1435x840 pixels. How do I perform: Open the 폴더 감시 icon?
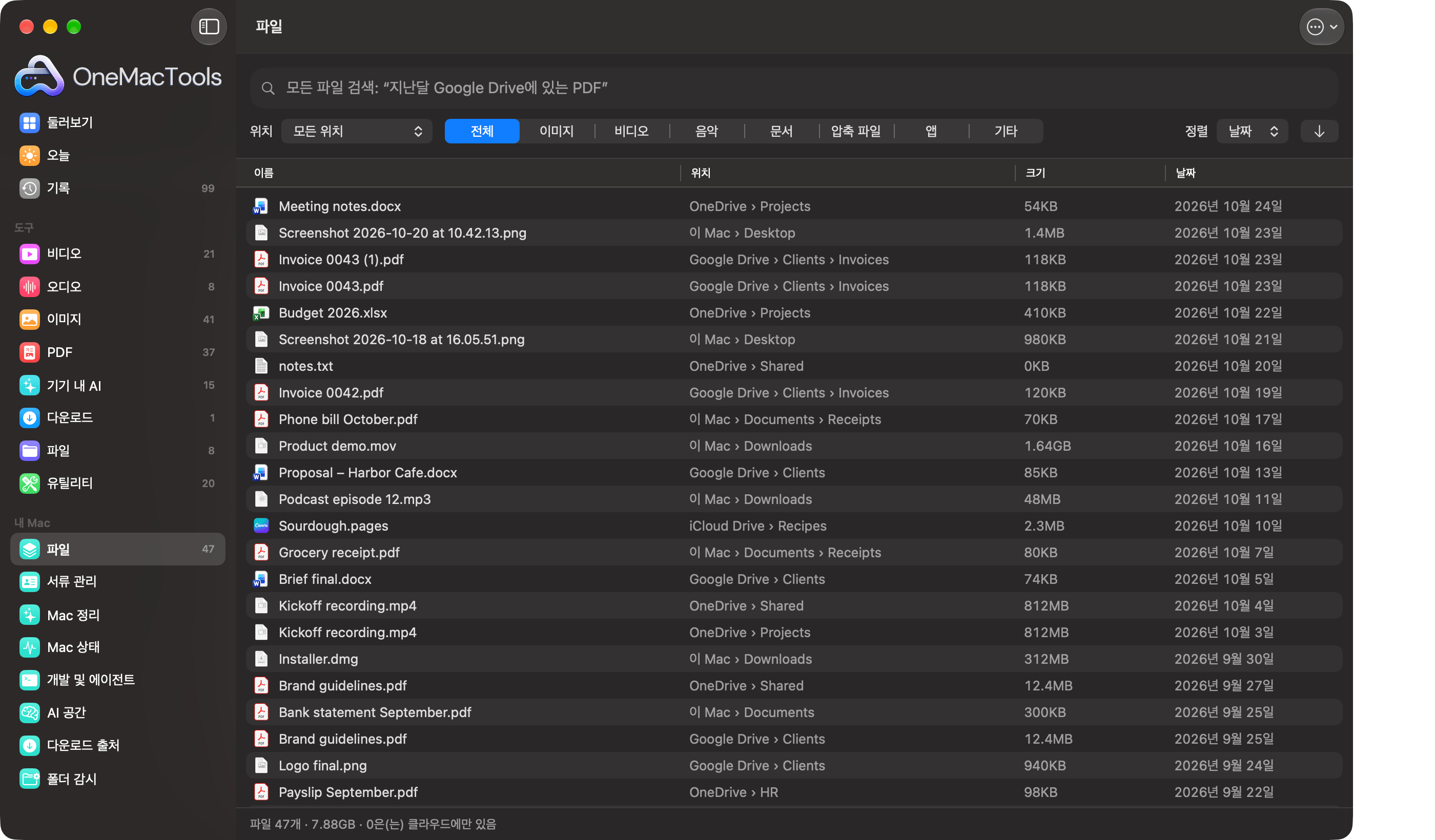(x=30, y=779)
